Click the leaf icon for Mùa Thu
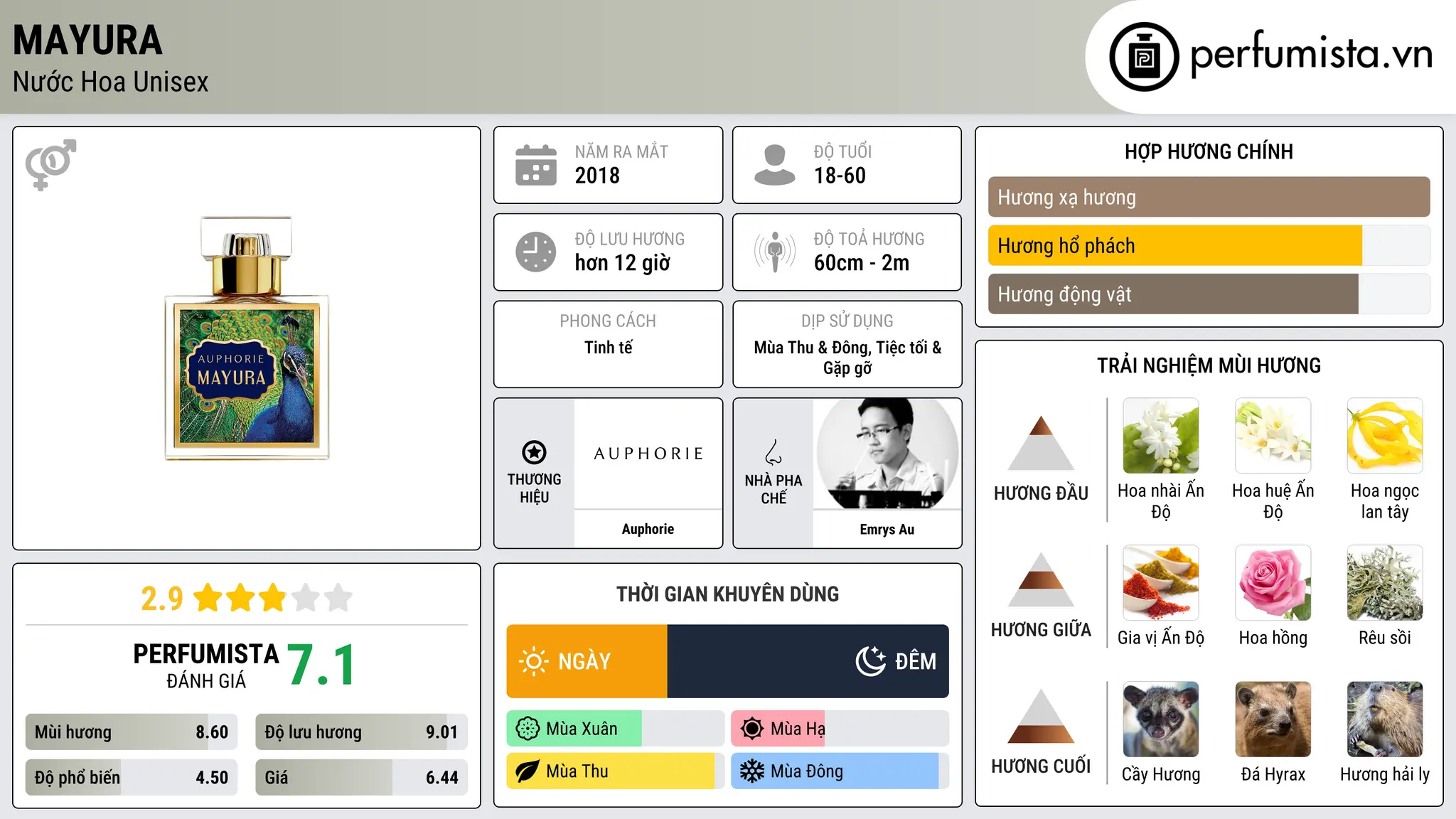The width and height of the screenshot is (1456, 819). (x=528, y=771)
